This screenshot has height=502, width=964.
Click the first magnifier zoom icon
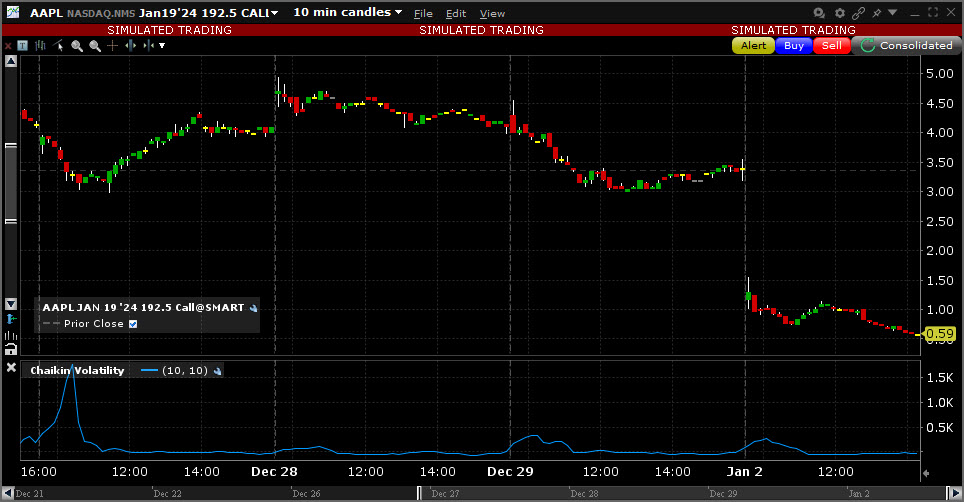click(77, 45)
